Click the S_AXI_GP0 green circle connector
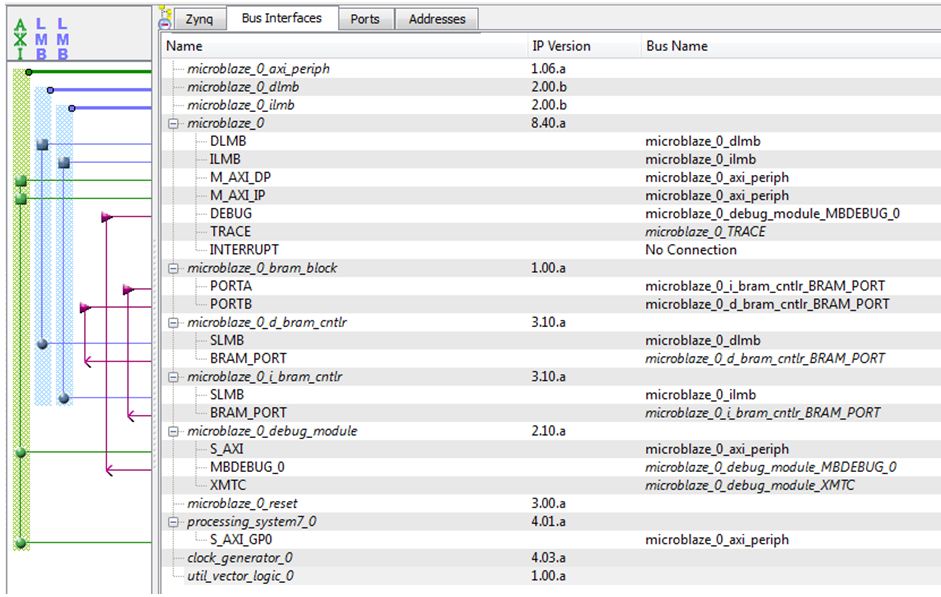The width and height of the screenshot is (941, 597). [x=21, y=543]
